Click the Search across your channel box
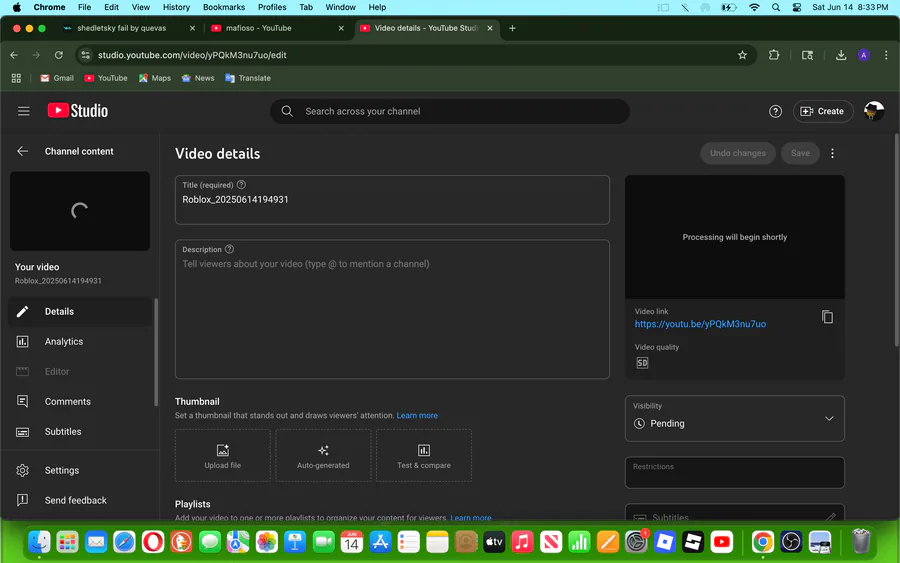Image resolution: width=900 pixels, height=563 pixels. (x=449, y=111)
